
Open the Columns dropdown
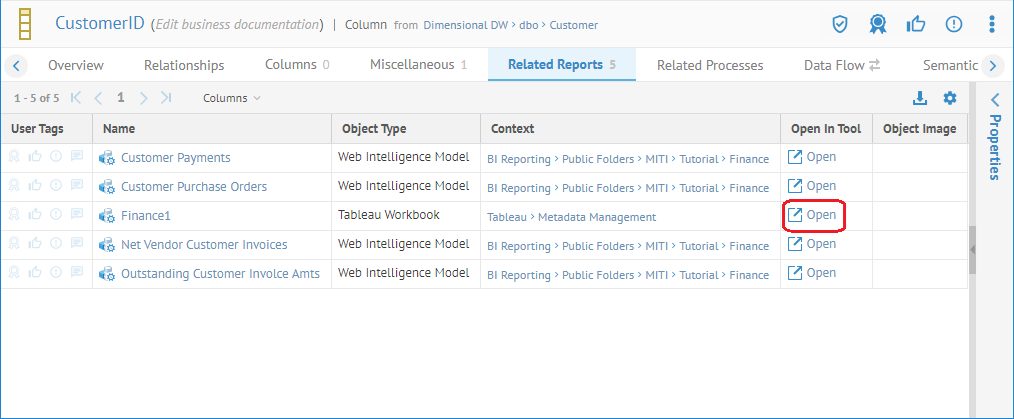[231, 98]
